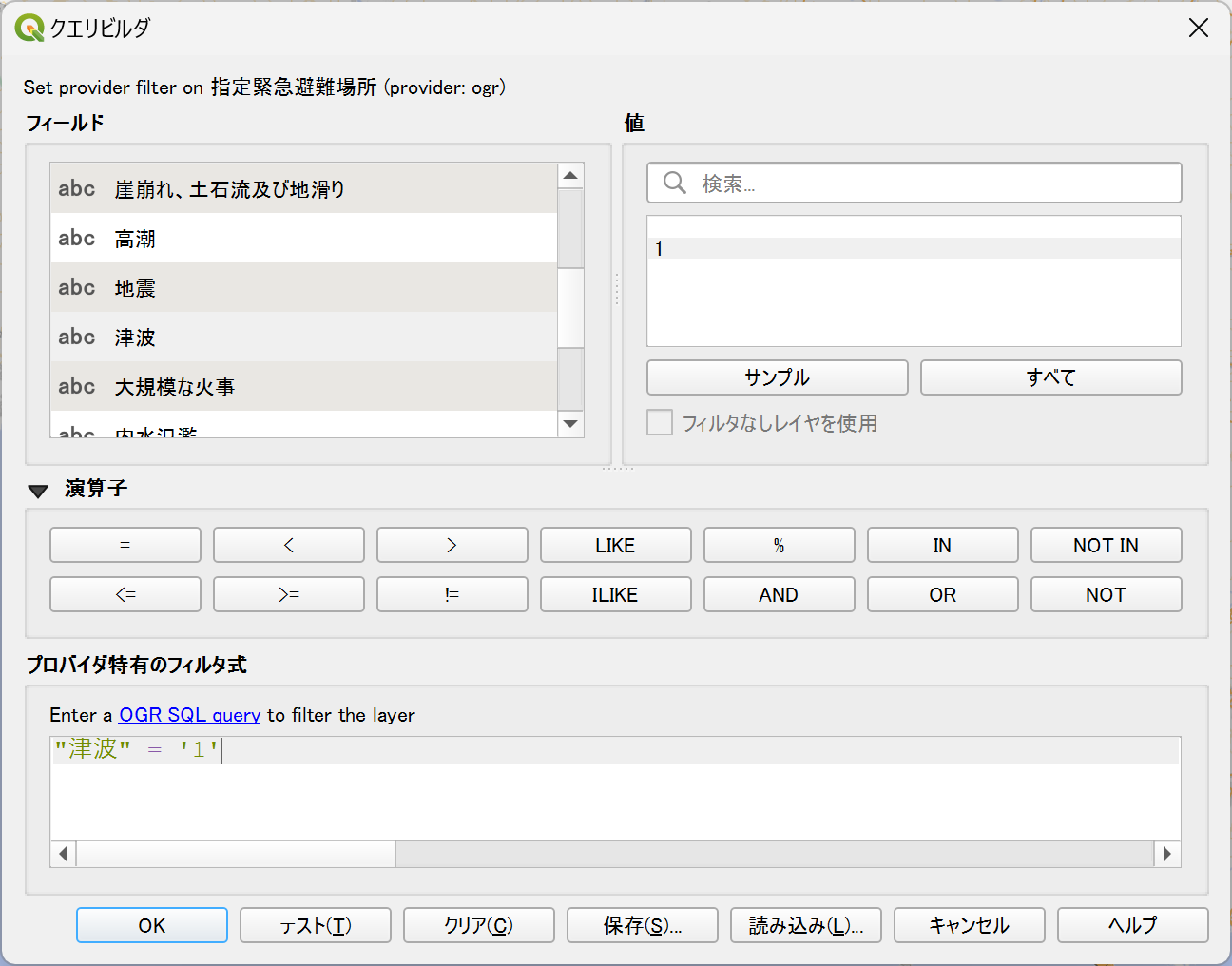Insert the less-than operator
Viewport: 1232px width, 966px height.
click(x=289, y=545)
